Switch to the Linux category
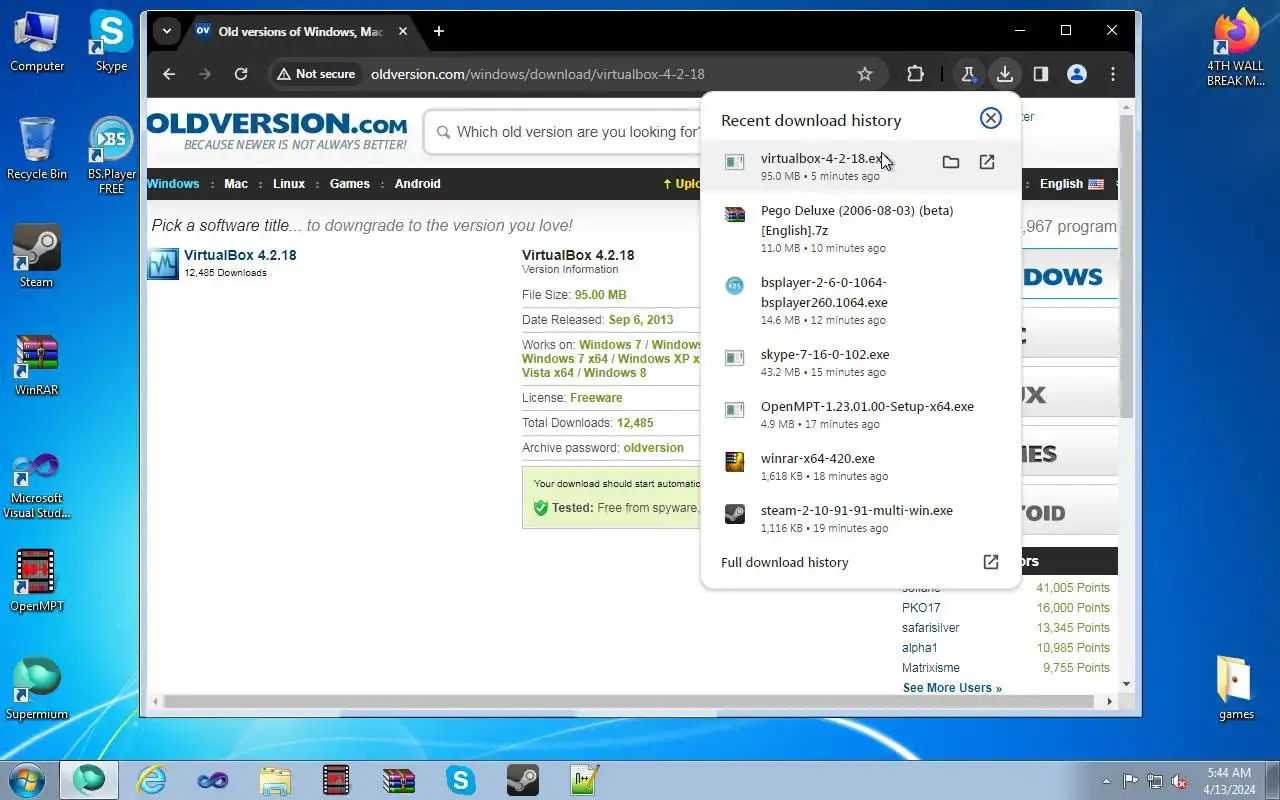This screenshot has width=1280, height=800. (289, 184)
